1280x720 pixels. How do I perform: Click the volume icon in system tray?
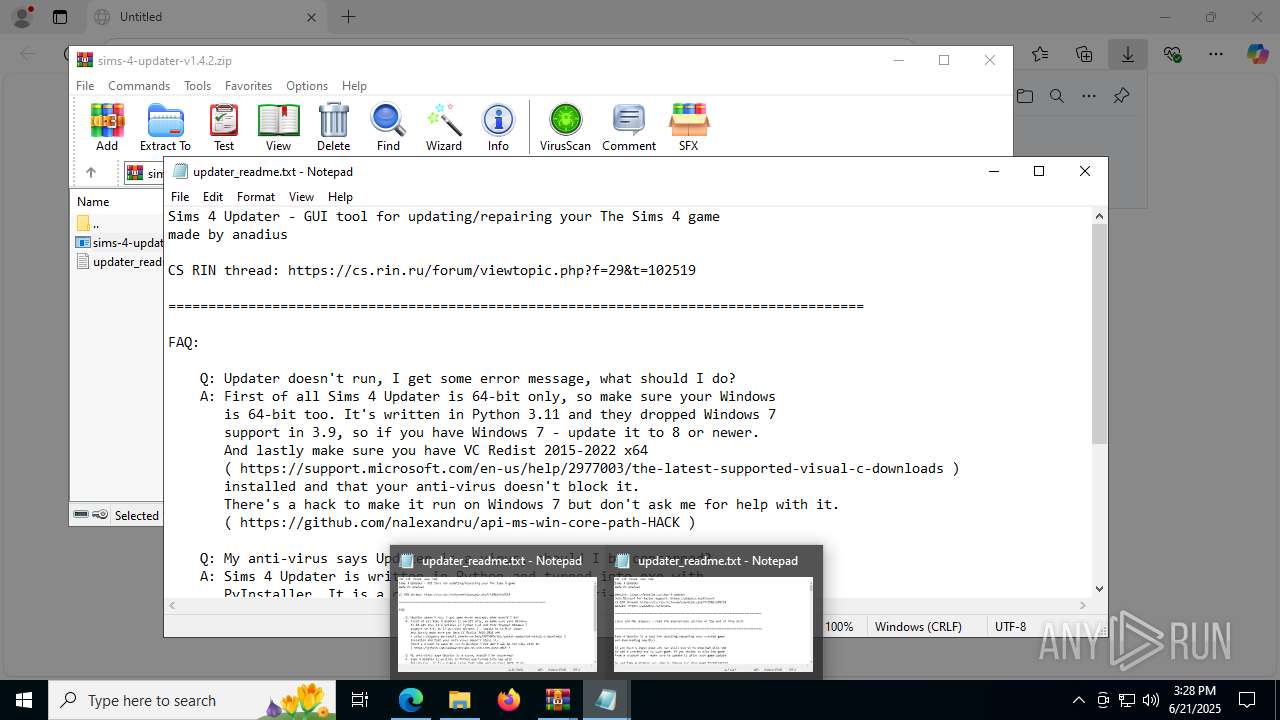tap(1151, 700)
